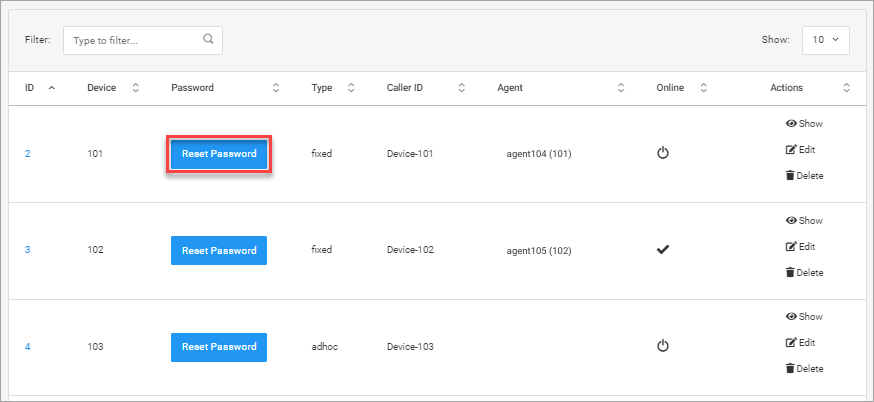
Task: Click the power icon in the device 101 row
Action: coord(662,153)
